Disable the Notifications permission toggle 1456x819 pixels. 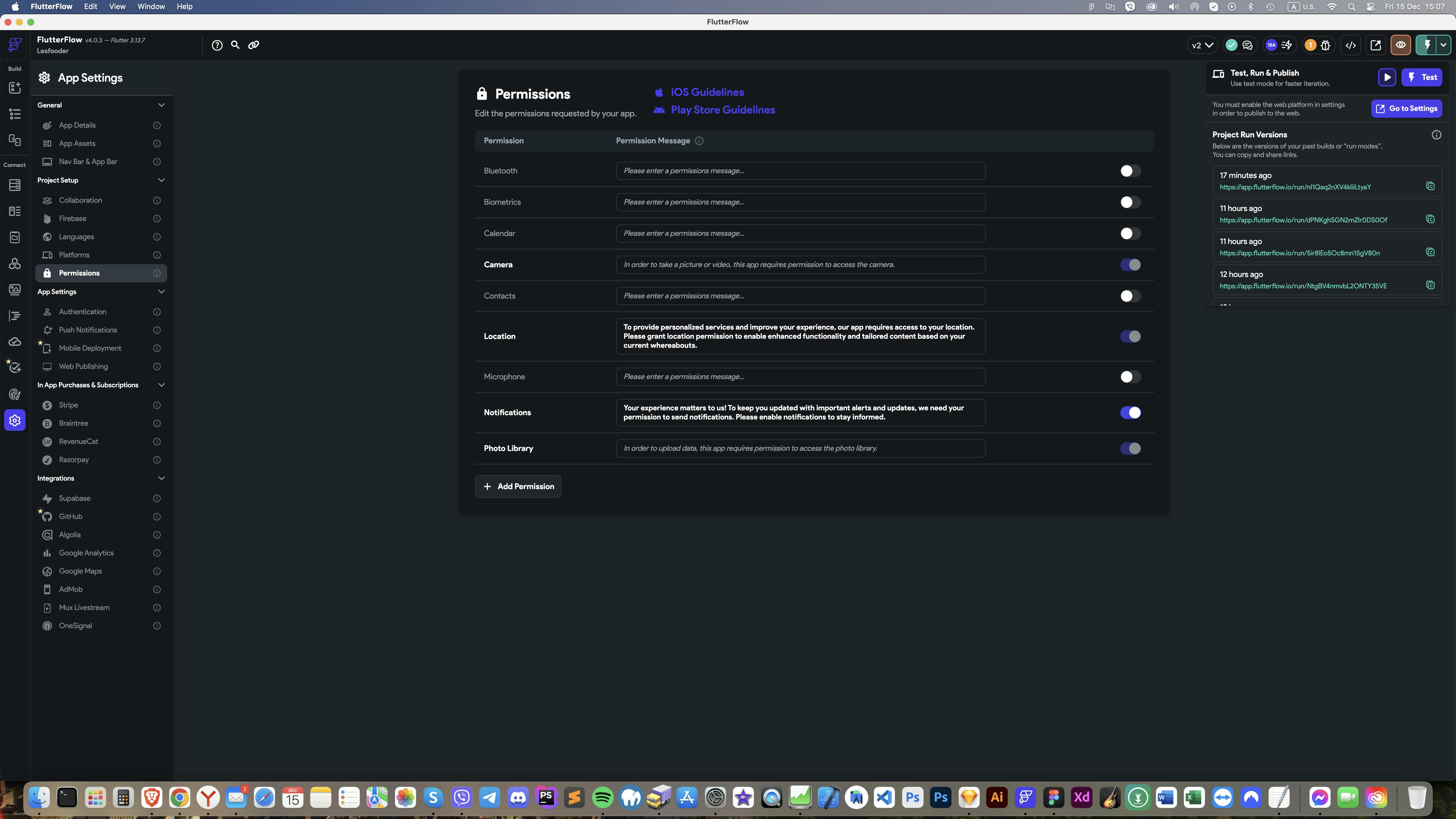(1130, 413)
